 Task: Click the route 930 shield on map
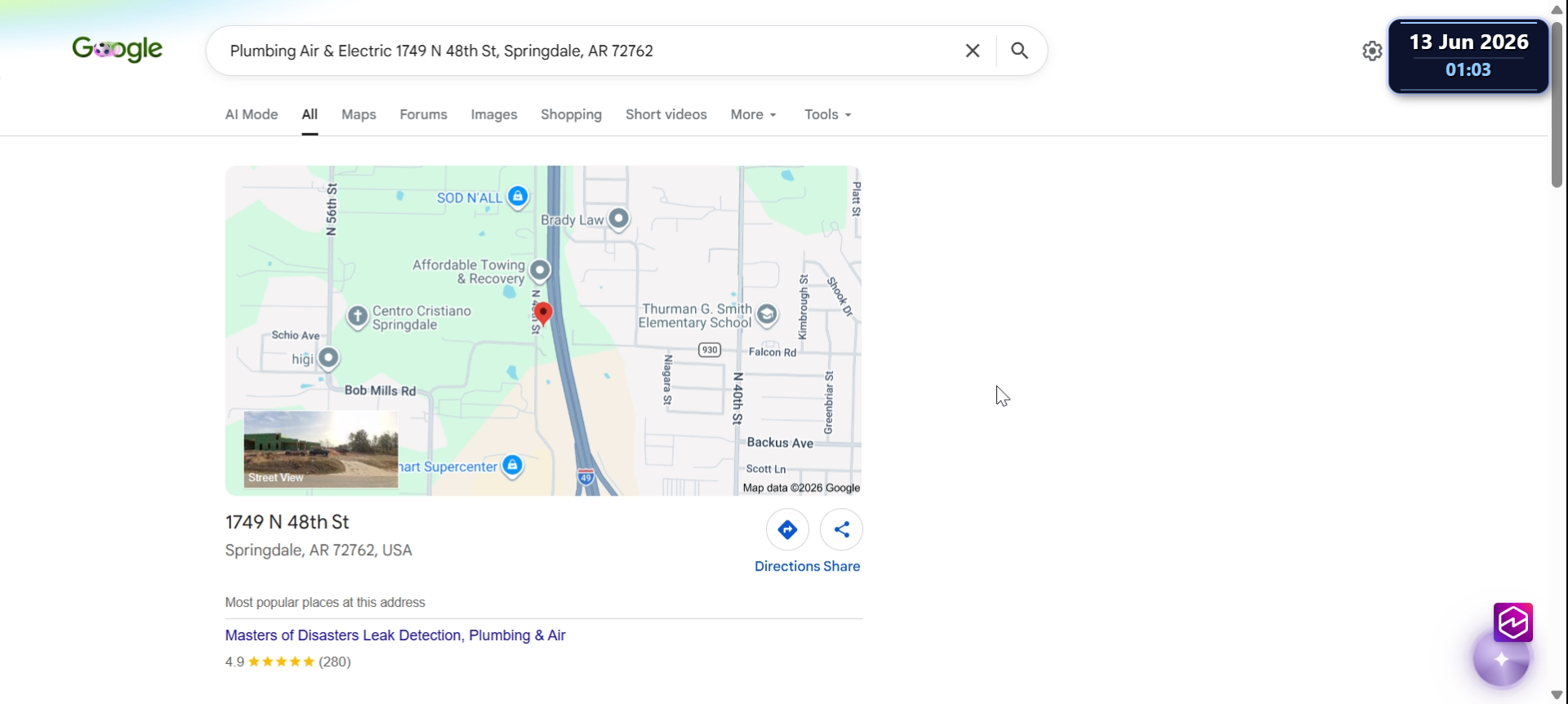[710, 350]
